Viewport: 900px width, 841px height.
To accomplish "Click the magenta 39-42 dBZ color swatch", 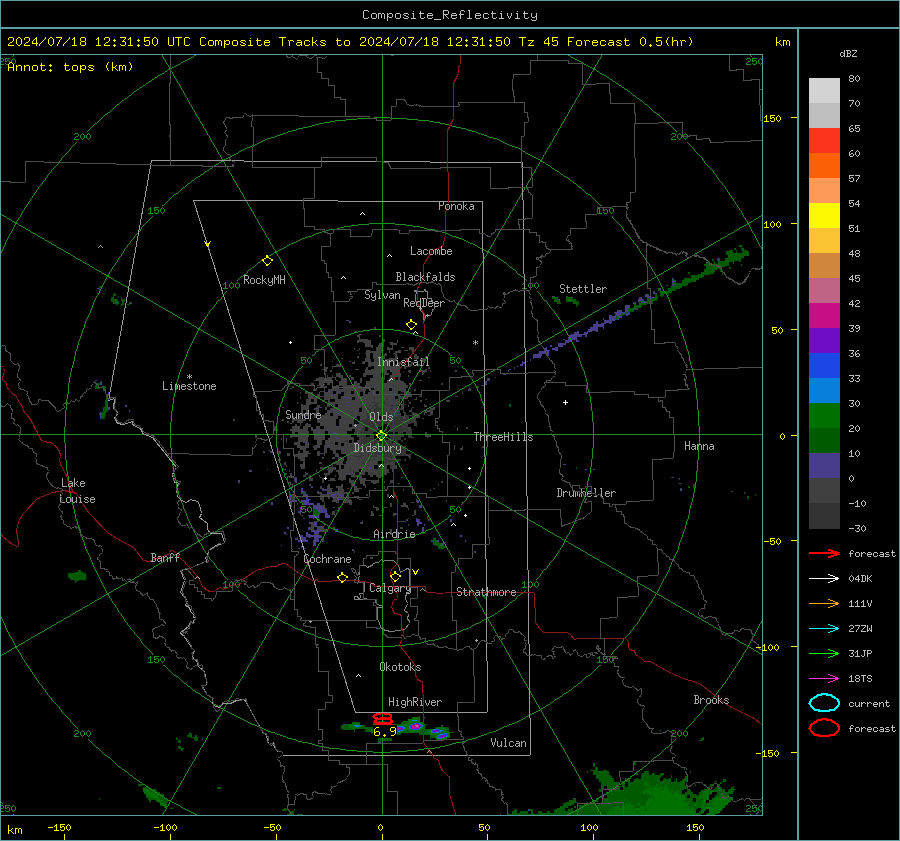I will coord(824,316).
